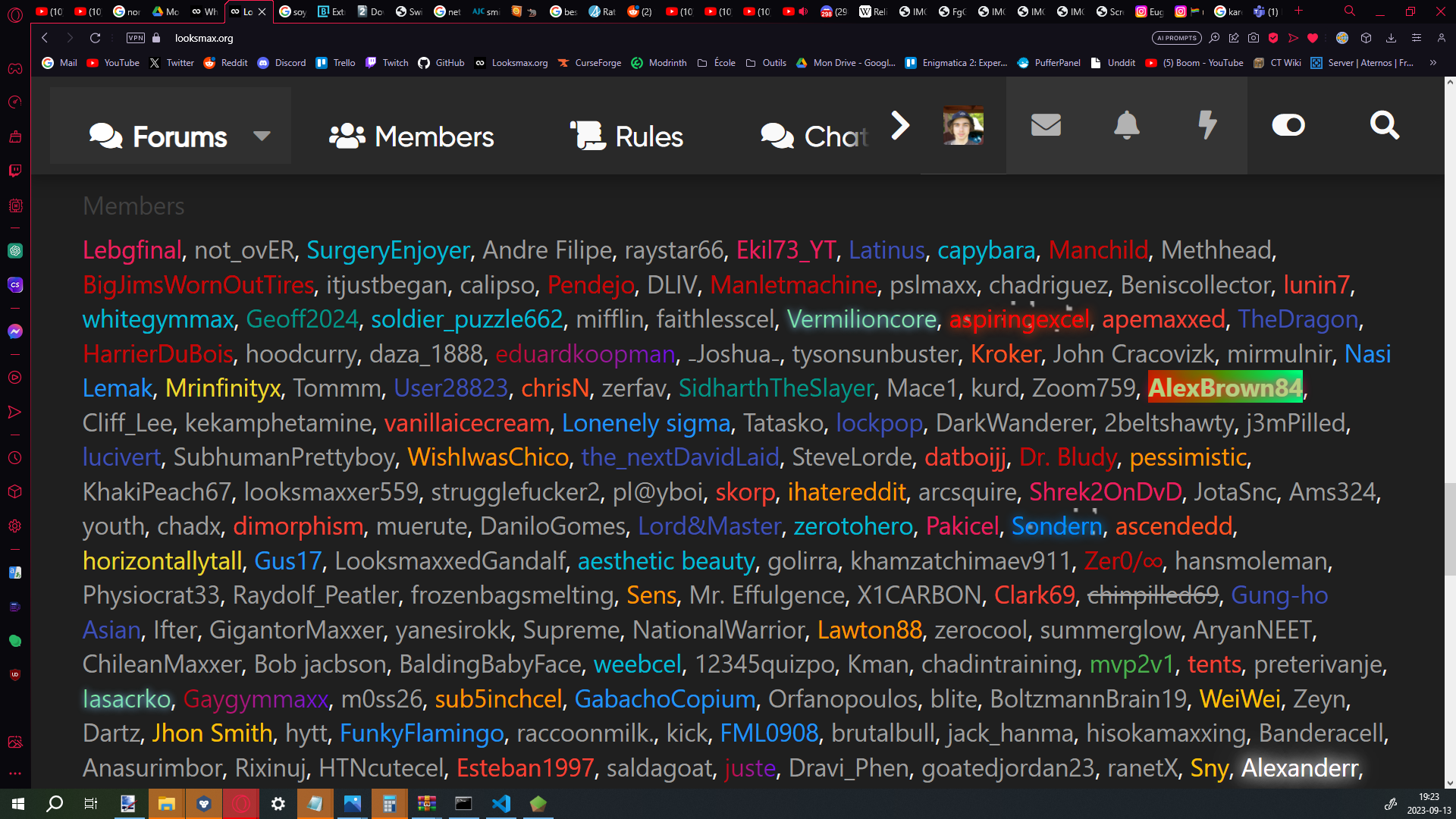Open the forum search magnifier icon
Image resolution: width=1456 pixels, height=819 pixels.
(1384, 125)
